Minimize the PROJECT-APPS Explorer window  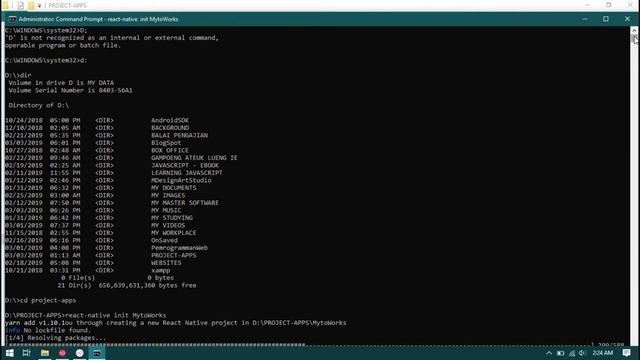(588, 5)
